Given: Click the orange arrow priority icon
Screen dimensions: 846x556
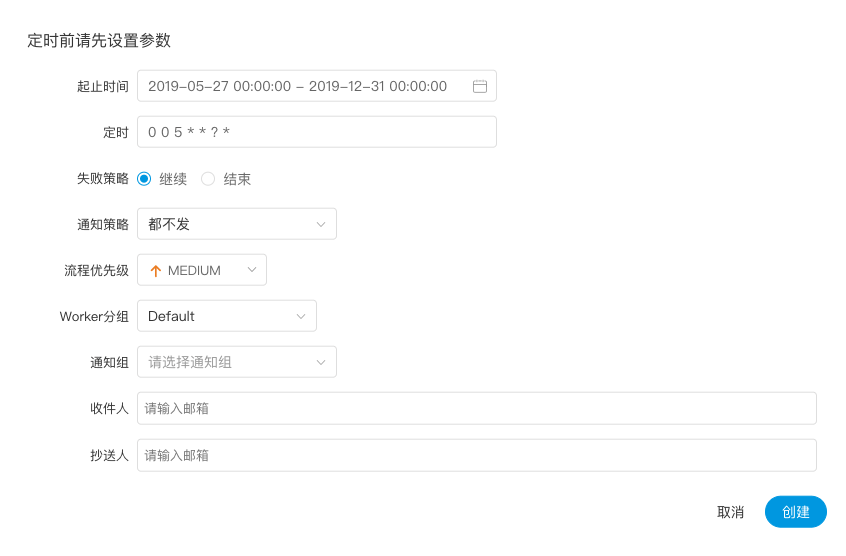Looking at the screenshot, I should pos(155,271).
